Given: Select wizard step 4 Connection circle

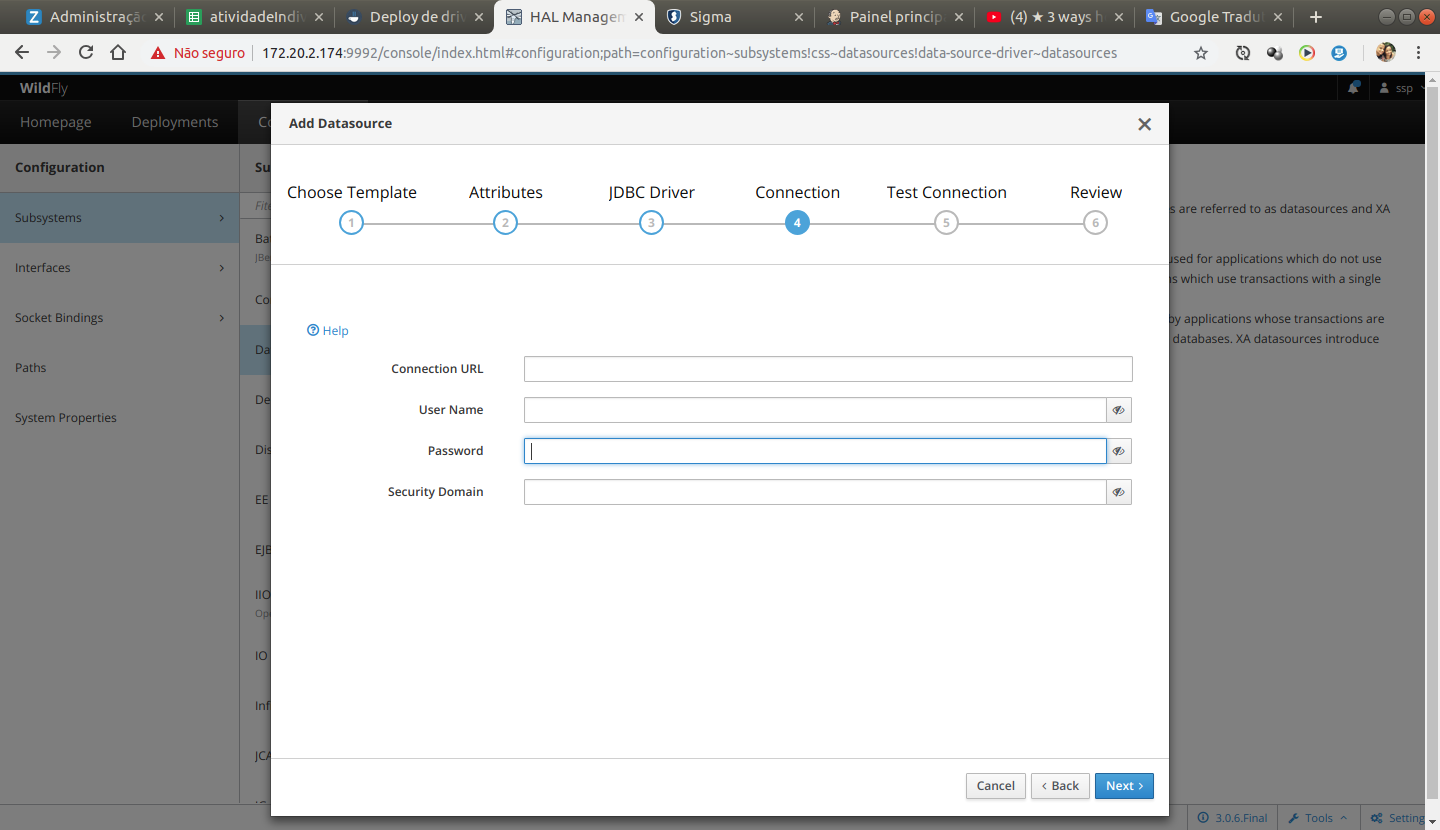Looking at the screenshot, I should [797, 223].
